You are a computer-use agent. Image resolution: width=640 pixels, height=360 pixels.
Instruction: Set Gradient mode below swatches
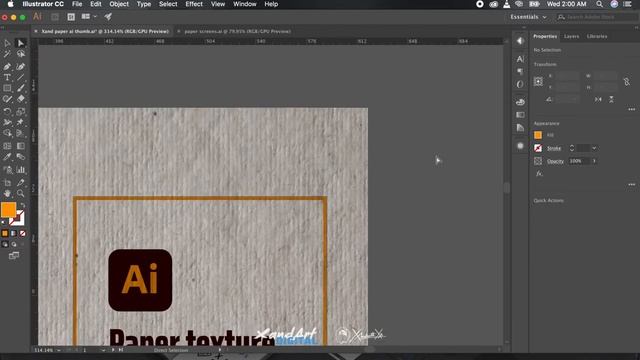point(13,233)
